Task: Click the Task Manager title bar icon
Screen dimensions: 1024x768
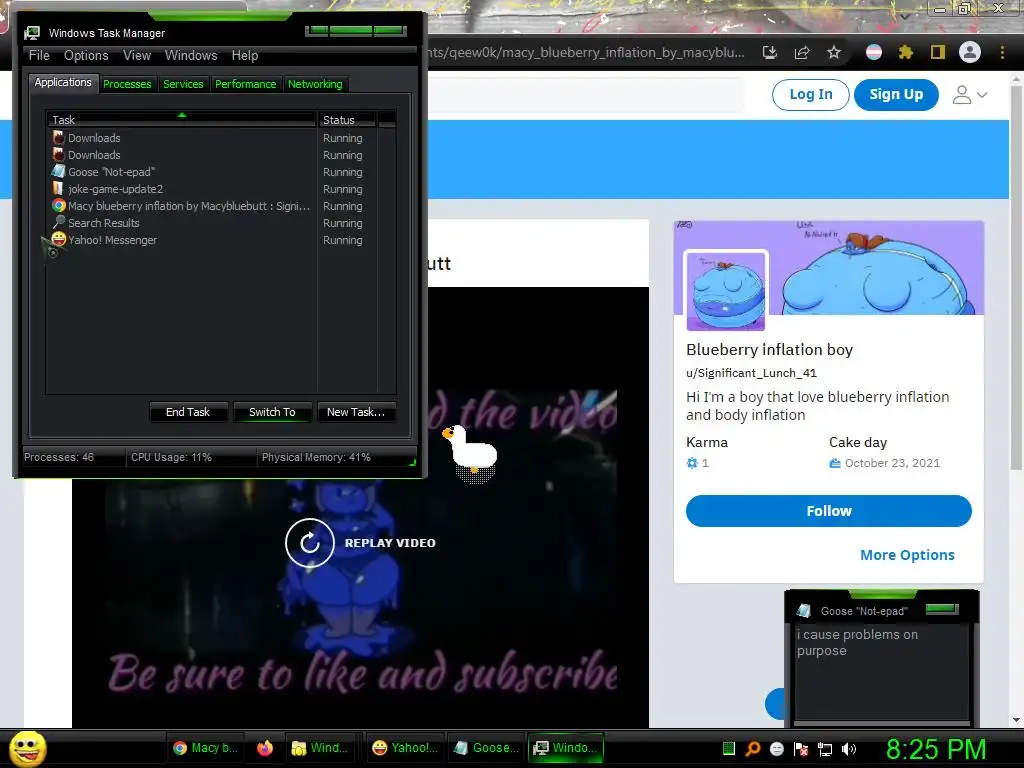Action: coord(32,33)
